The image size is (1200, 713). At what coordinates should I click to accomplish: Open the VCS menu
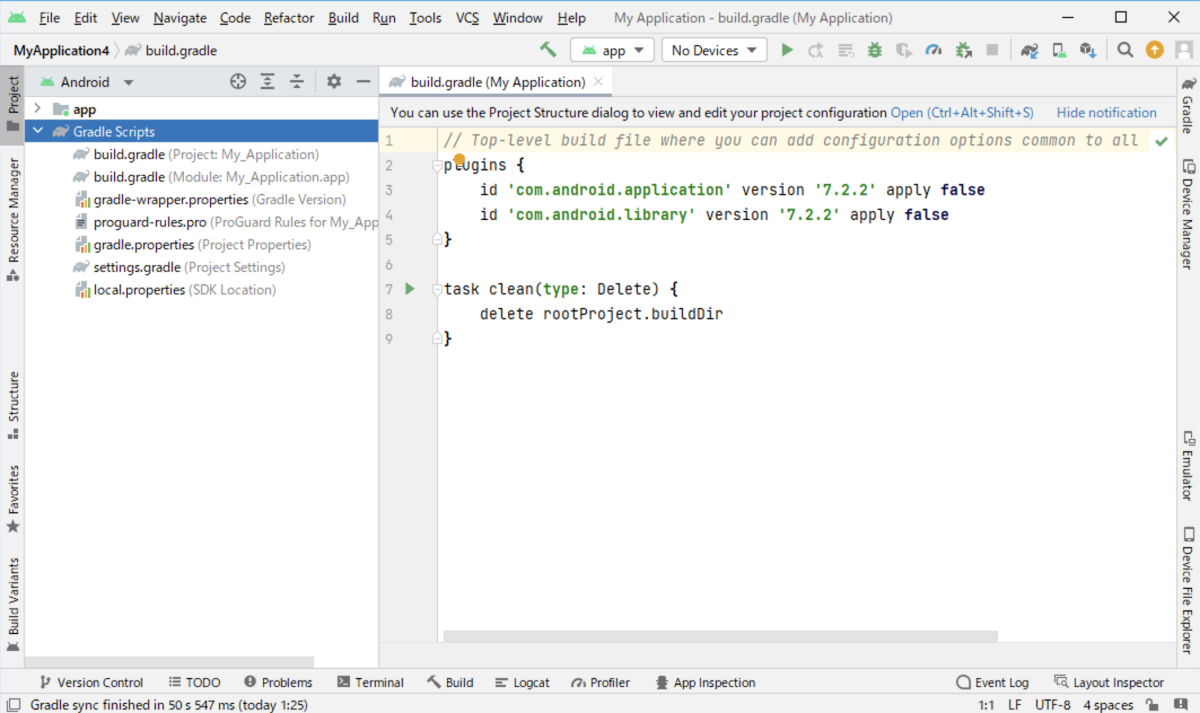click(467, 18)
